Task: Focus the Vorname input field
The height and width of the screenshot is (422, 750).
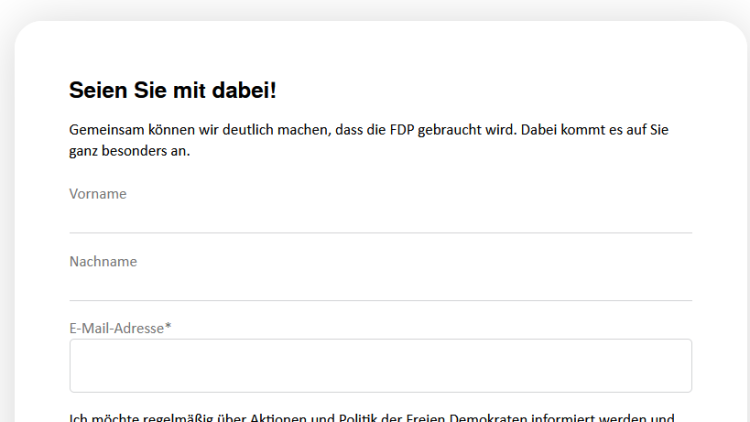Action: pos(380,219)
